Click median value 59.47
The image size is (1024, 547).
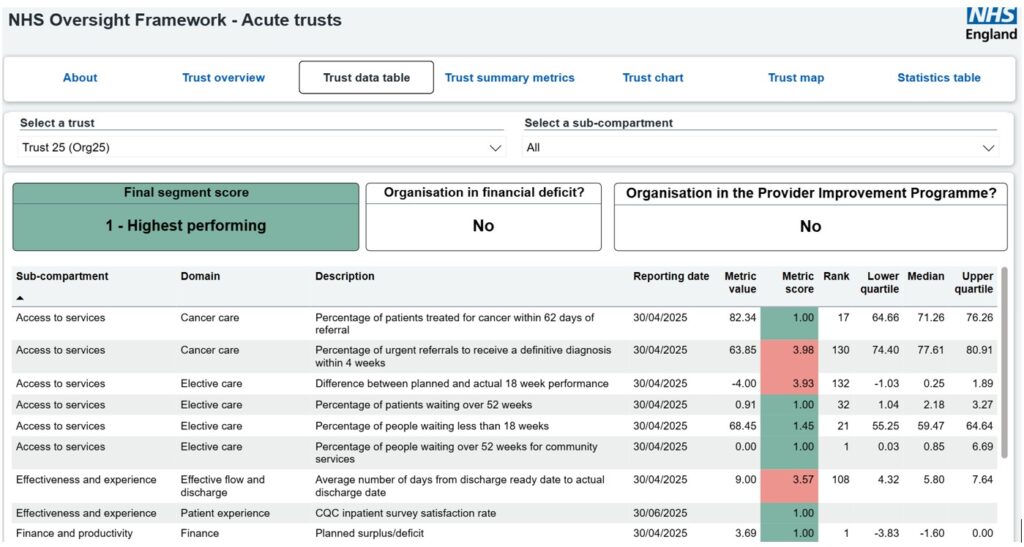pos(931,426)
